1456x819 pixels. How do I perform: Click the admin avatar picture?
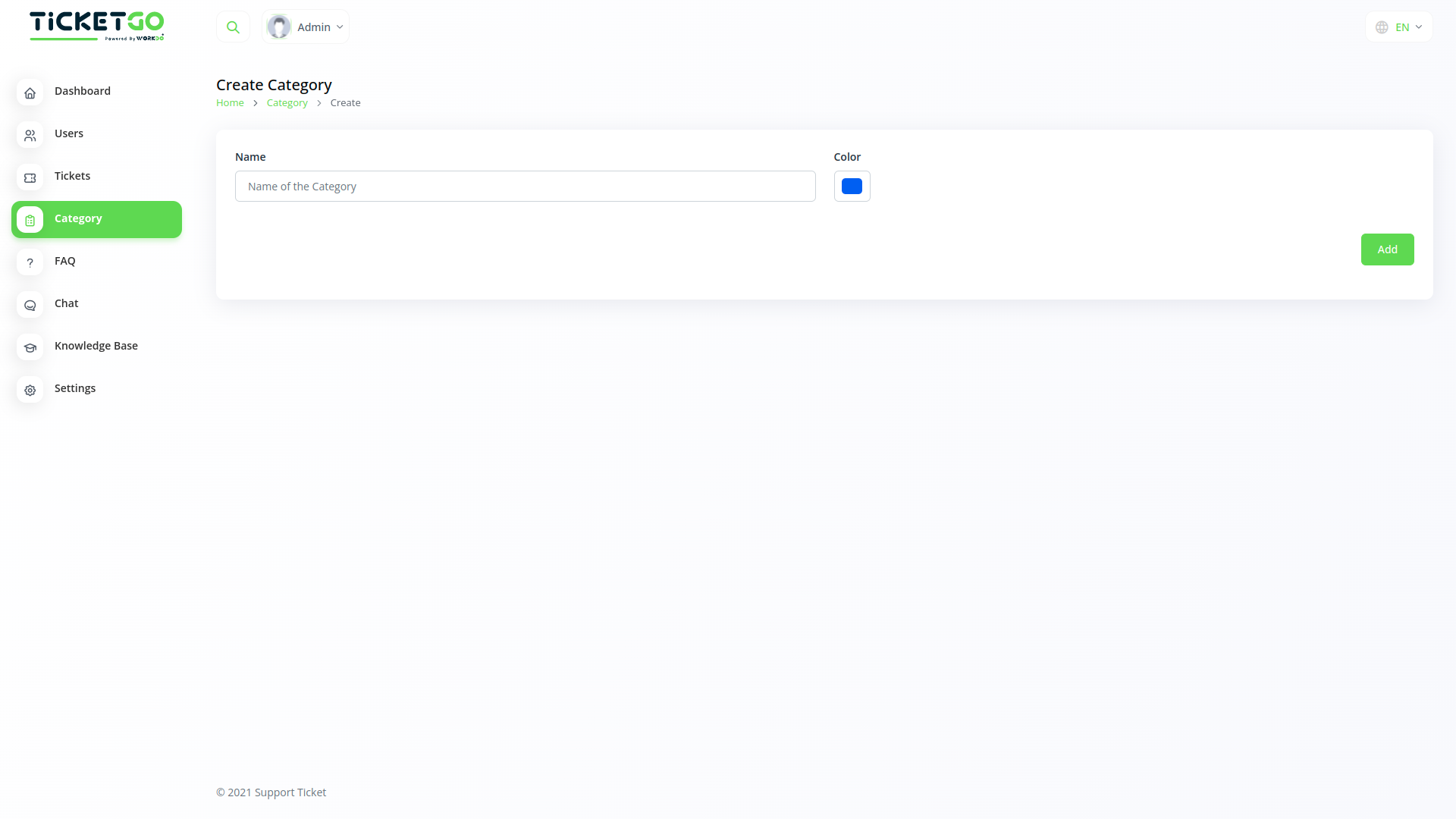[x=279, y=27]
